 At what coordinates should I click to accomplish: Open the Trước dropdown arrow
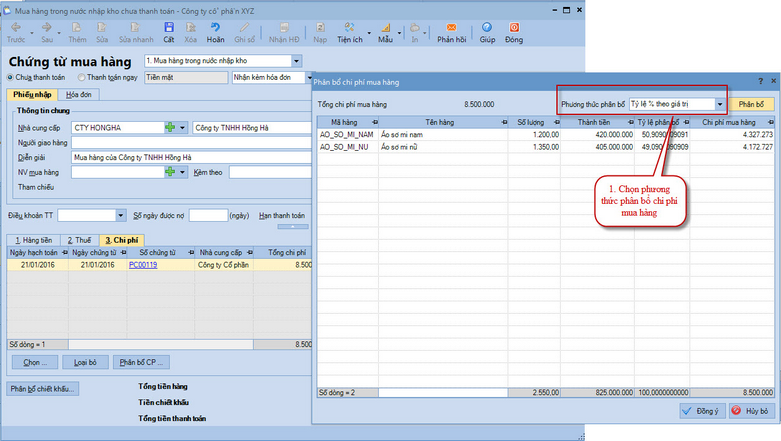click(31, 33)
